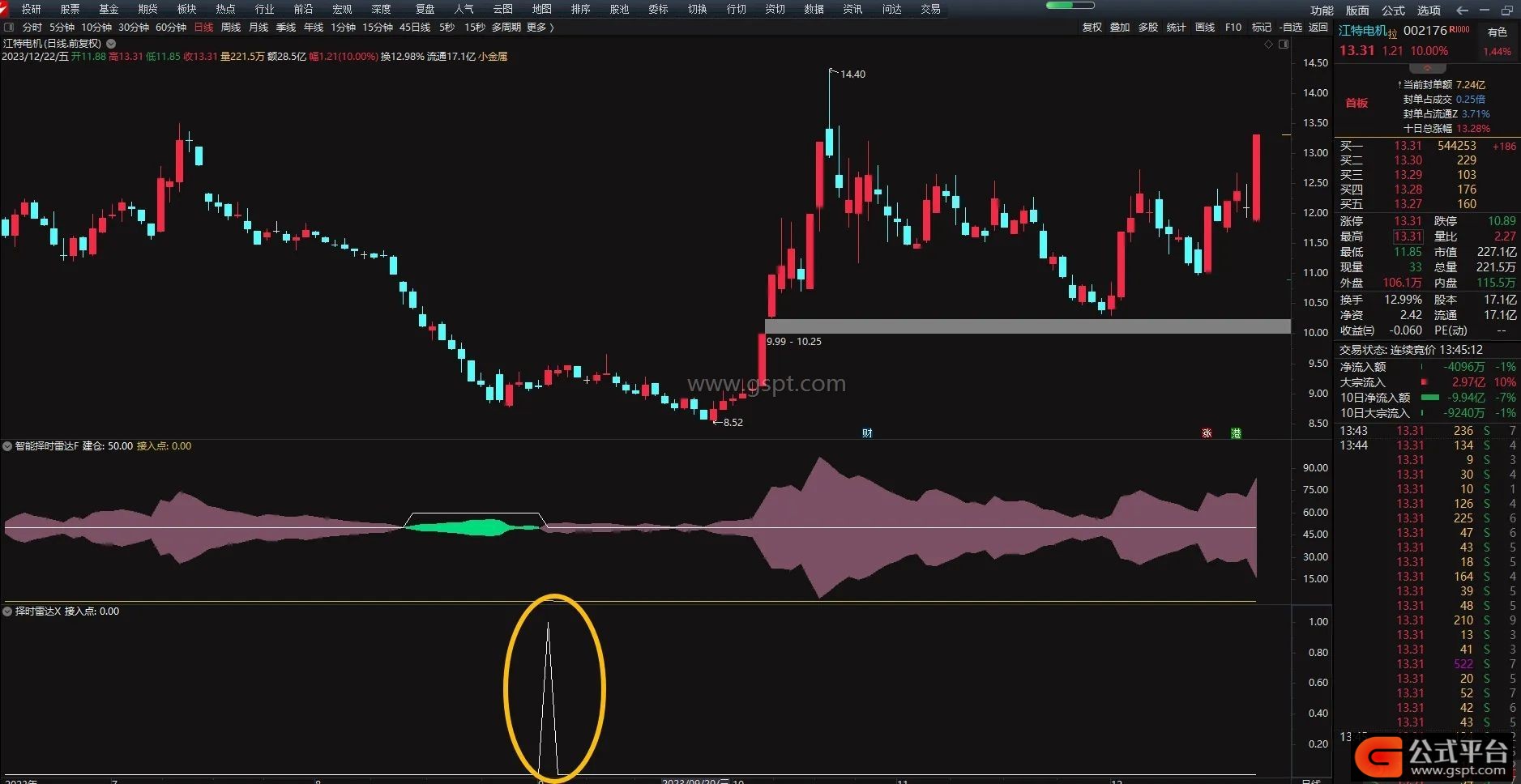Click the 14.40 high price label
The width and height of the screenshot is (1521, 784).
[x=852, y=75]
